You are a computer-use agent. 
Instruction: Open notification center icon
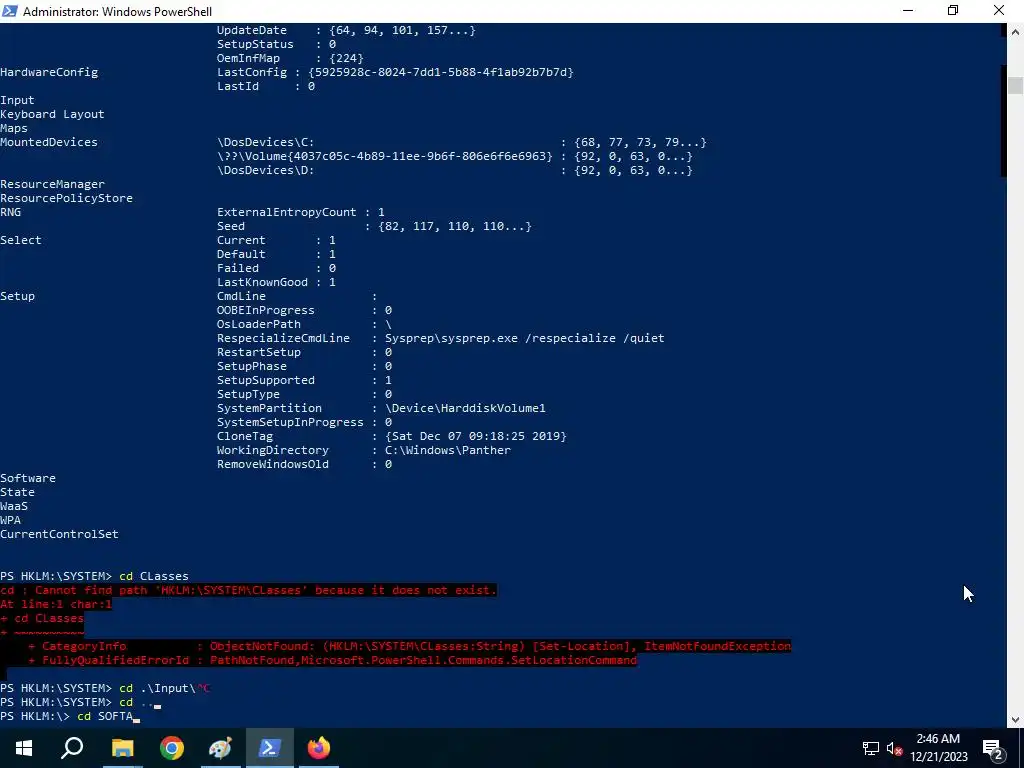pyautogui.click(x=992, y=748)
